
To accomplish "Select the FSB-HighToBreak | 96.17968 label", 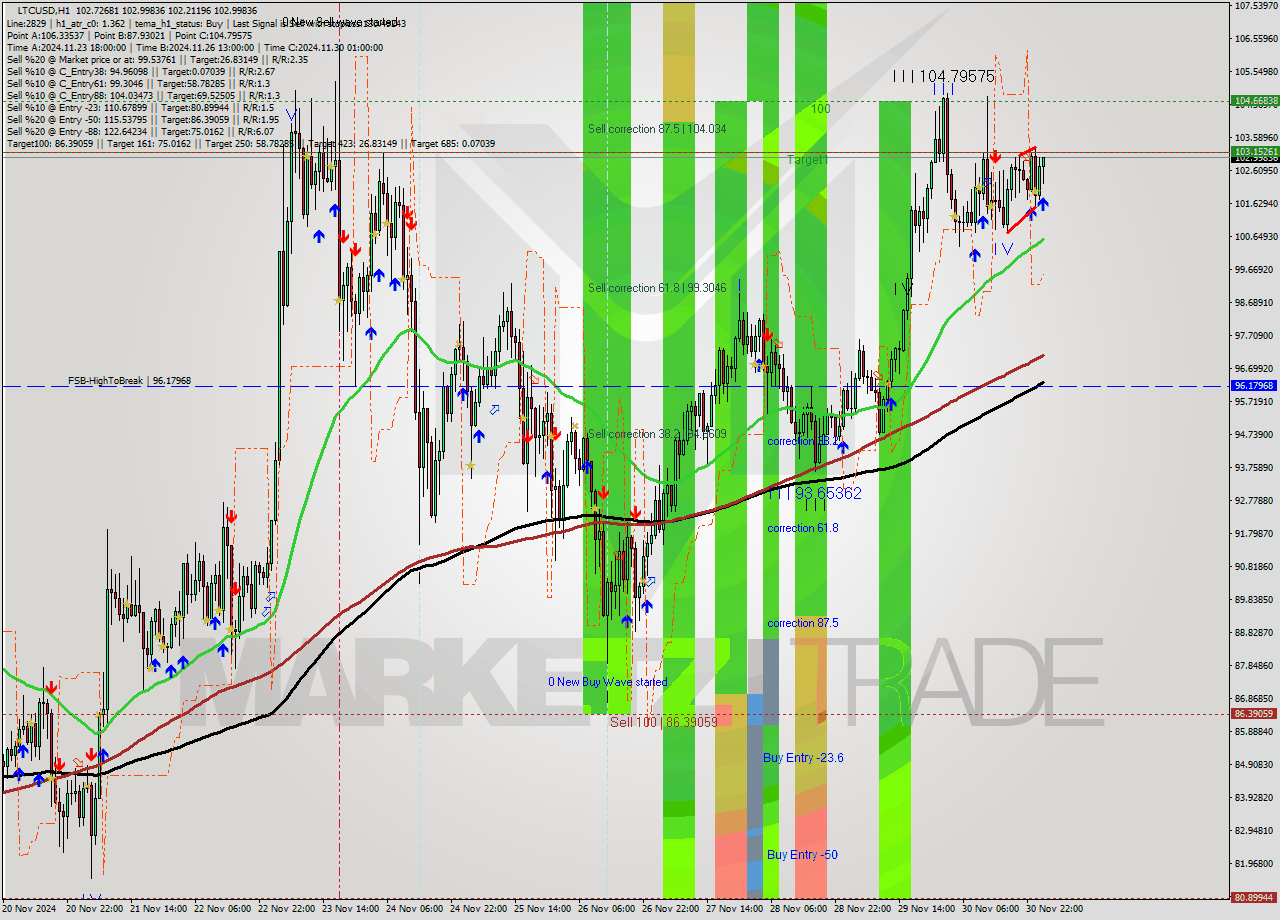I will point(129,381).
